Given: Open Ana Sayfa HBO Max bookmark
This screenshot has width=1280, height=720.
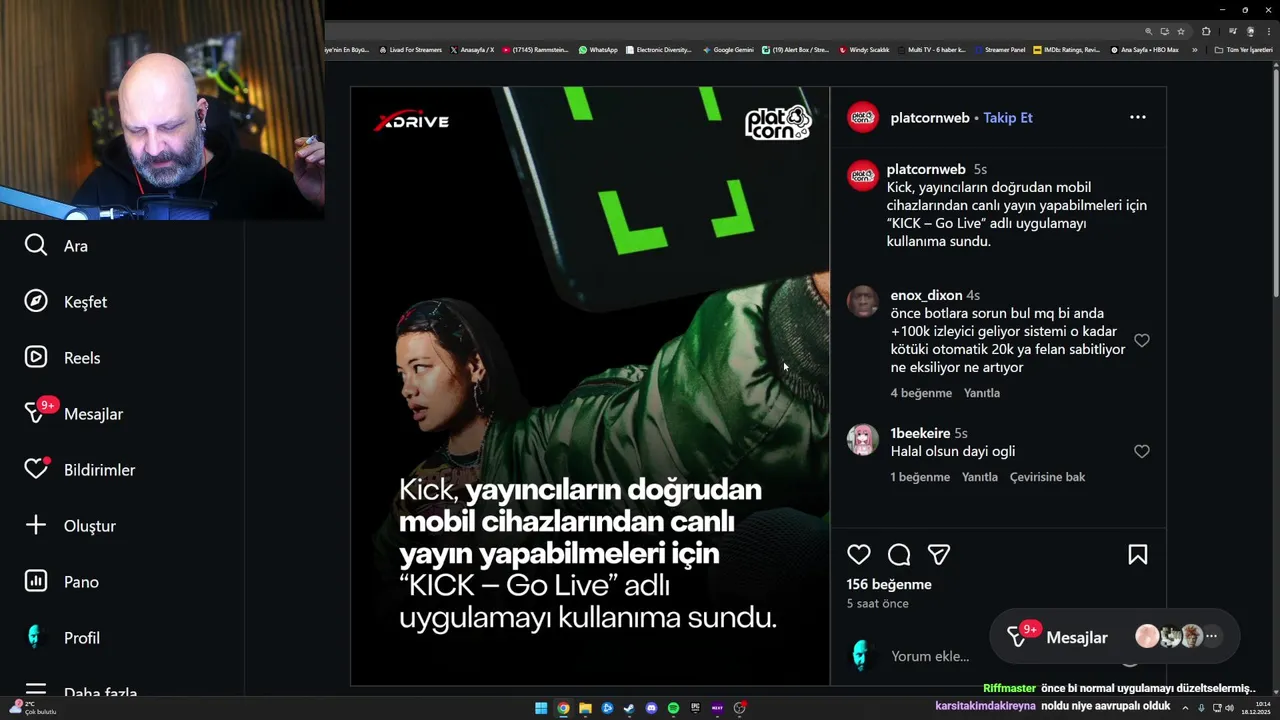Looking at the screenshot, I should [1145, 49].
